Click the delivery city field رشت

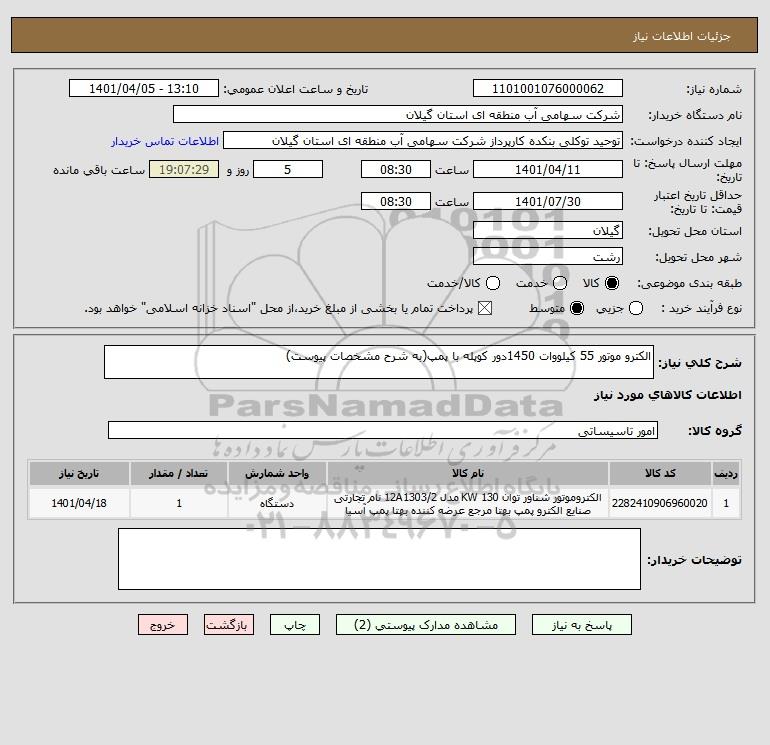(548, 256)
